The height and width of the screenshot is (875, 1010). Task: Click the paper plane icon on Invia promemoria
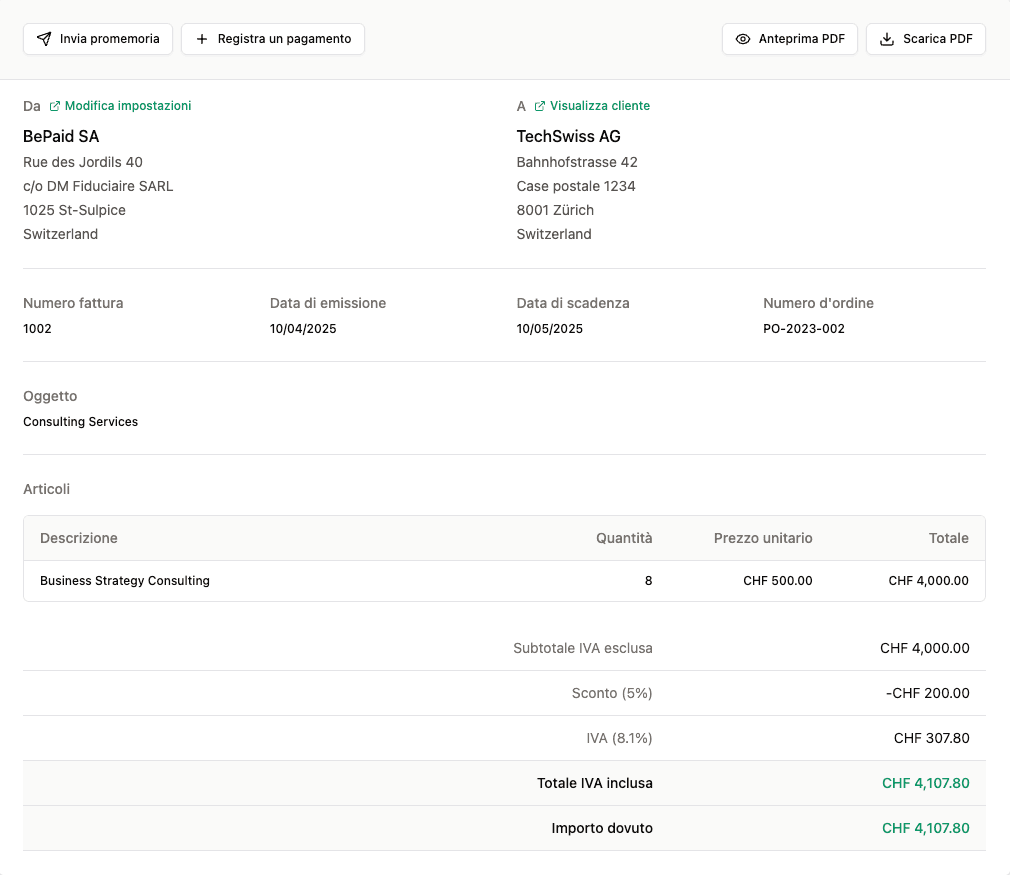tap(44, 39)
